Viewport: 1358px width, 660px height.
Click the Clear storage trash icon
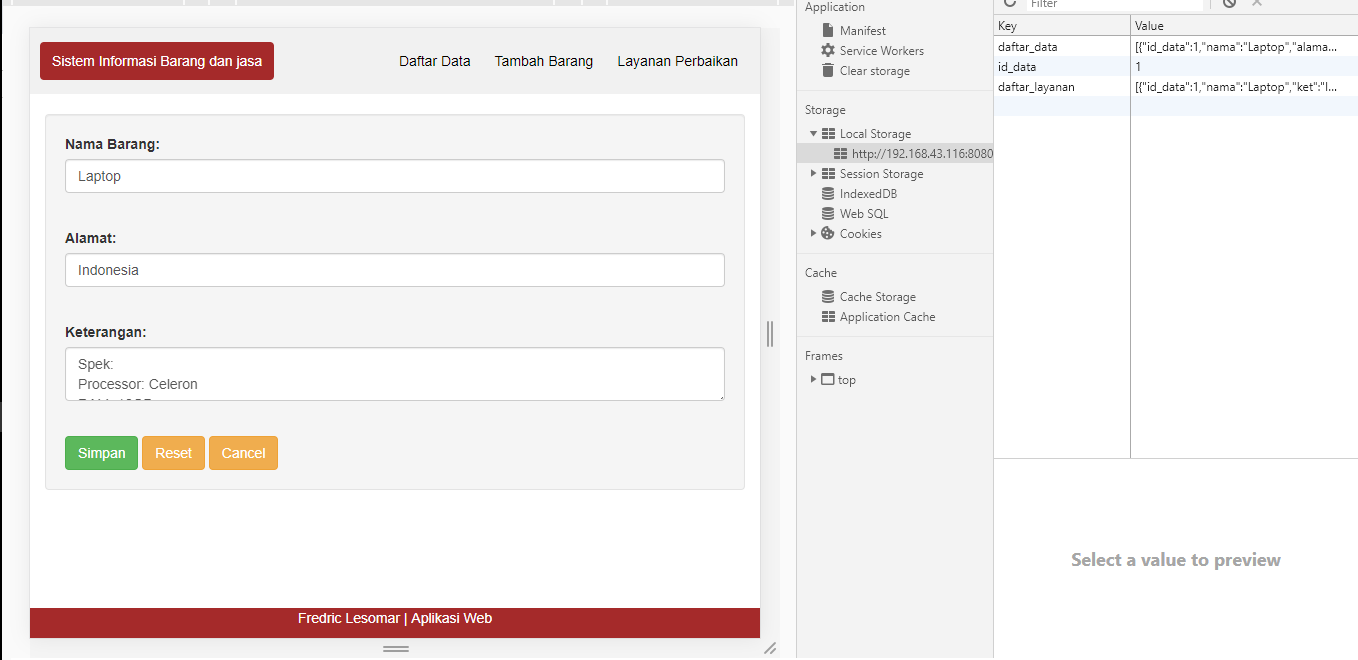[x=828, y=70]
